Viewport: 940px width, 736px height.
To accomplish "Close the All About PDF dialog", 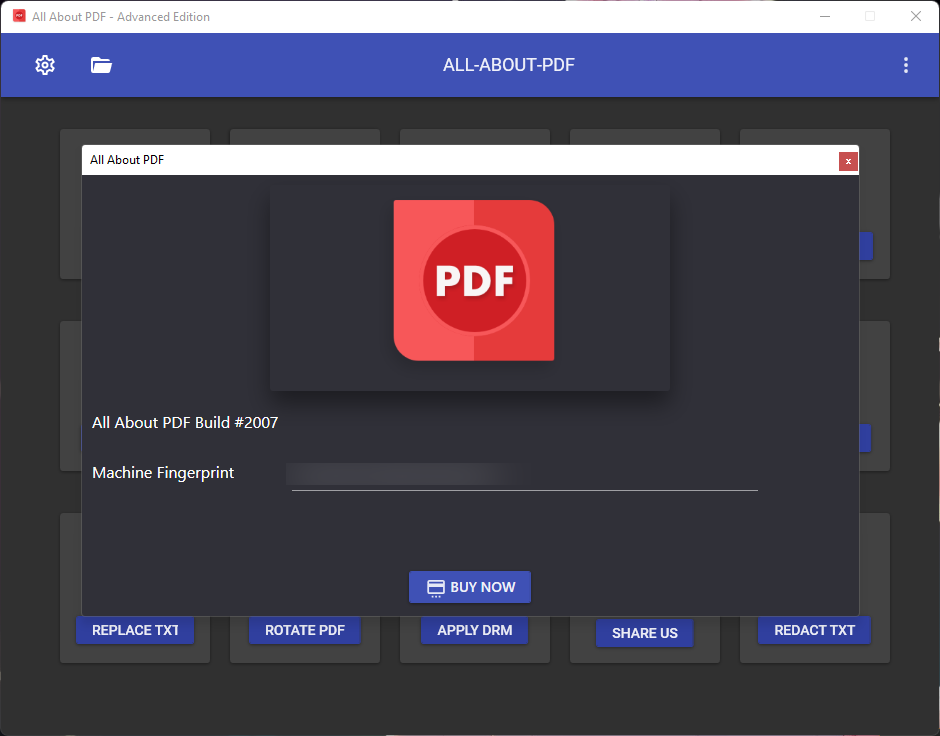I will [848, 161].
